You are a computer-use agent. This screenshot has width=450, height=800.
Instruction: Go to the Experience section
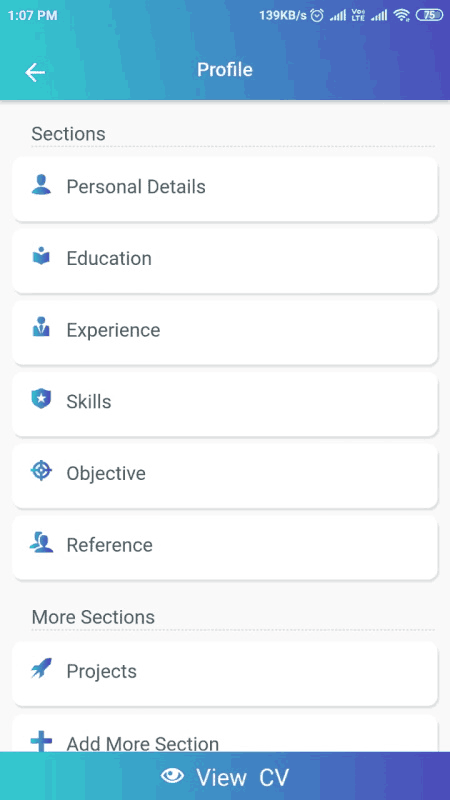click(x=225, y=332)
